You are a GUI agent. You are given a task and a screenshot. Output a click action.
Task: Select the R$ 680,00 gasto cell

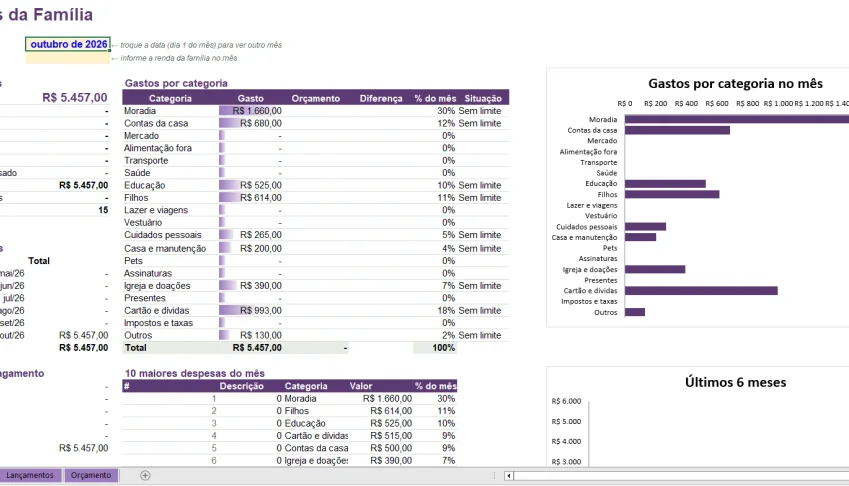[251, 123]
